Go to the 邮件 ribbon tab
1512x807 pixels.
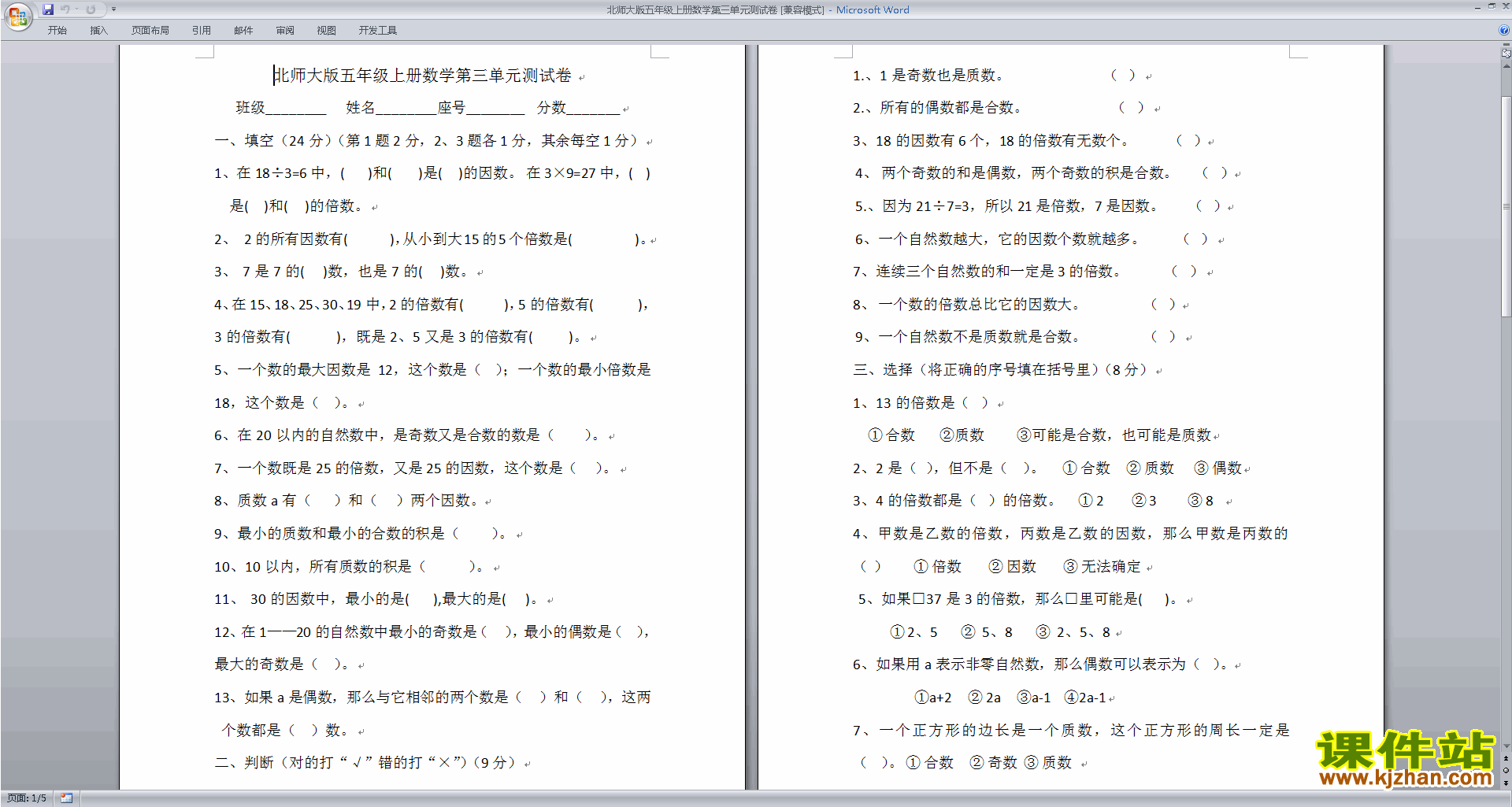(243, 30)
